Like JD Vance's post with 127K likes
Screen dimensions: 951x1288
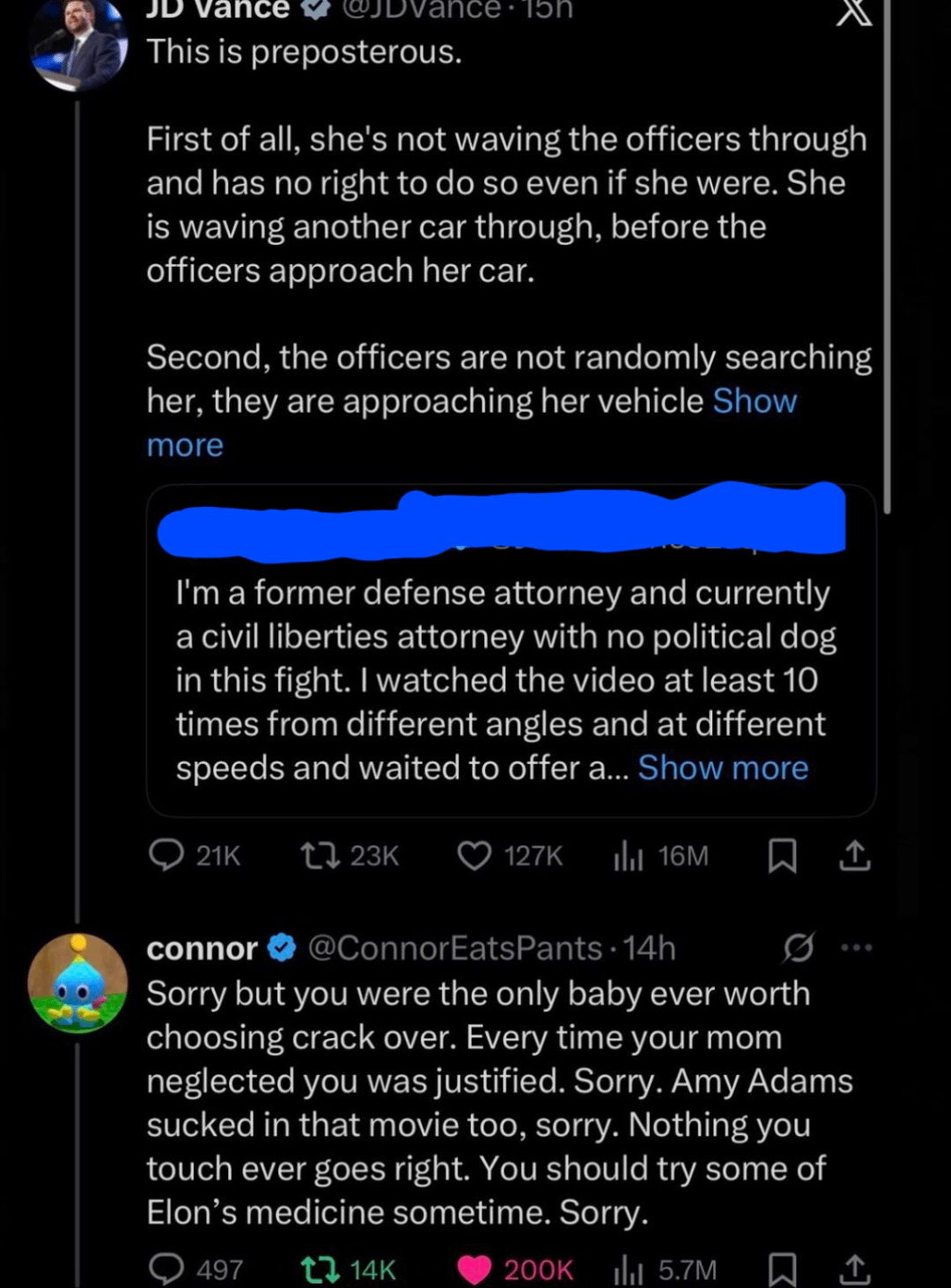[x=475, y=855]
